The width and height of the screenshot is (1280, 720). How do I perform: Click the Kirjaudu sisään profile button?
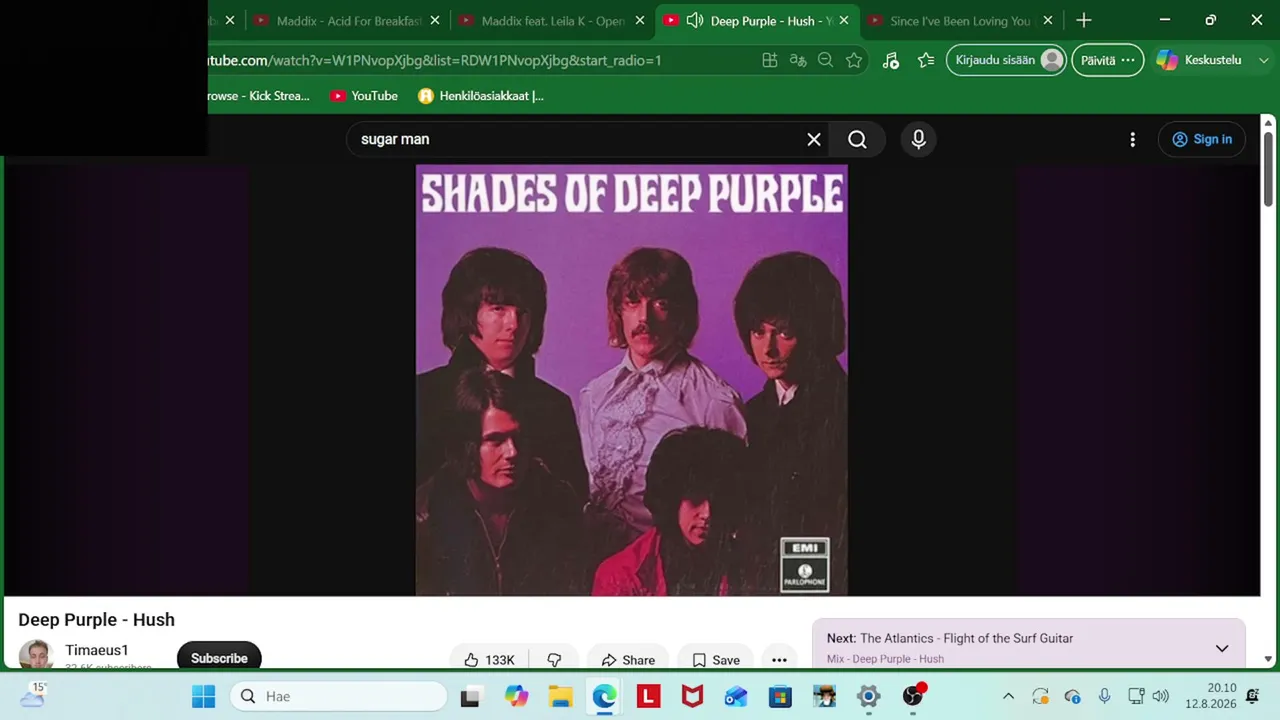pyautogui.click(x=1007, y=60)
